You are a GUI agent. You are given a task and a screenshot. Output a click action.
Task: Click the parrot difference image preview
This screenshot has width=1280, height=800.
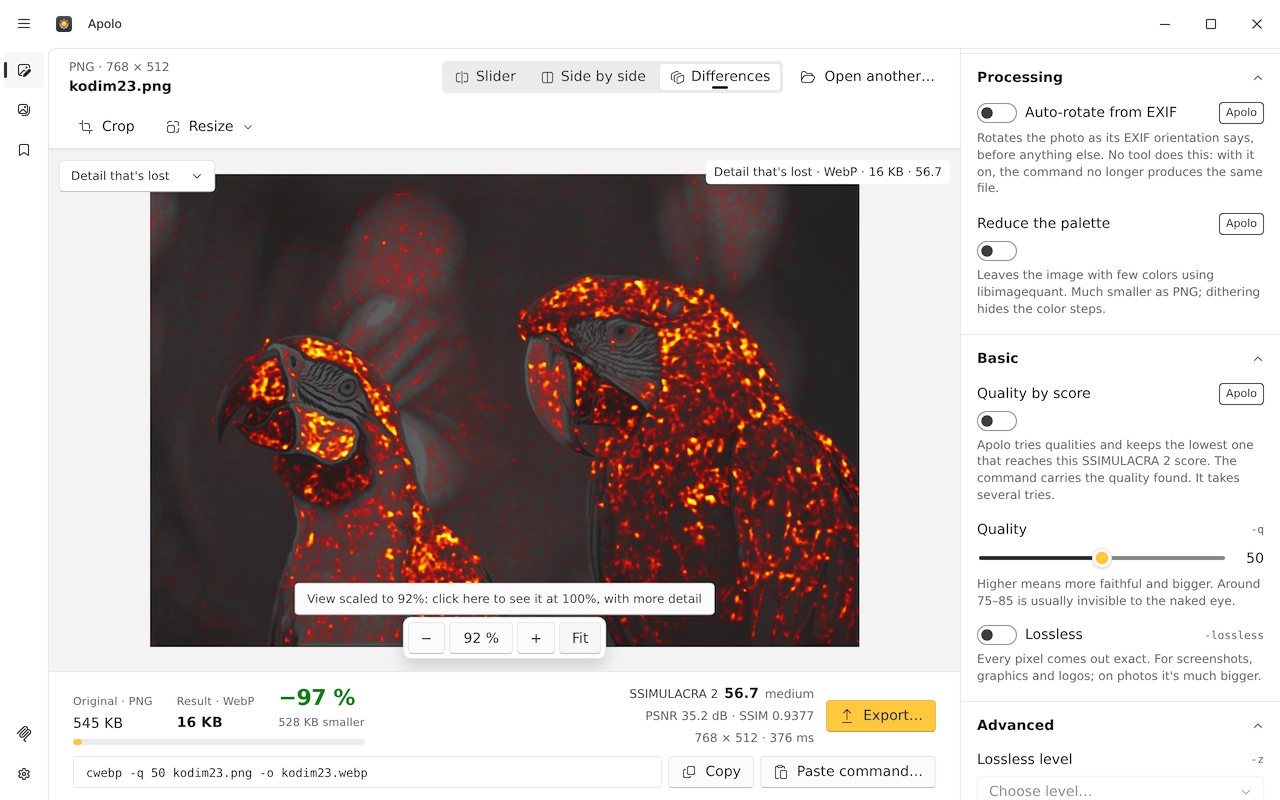pos(504,410)
